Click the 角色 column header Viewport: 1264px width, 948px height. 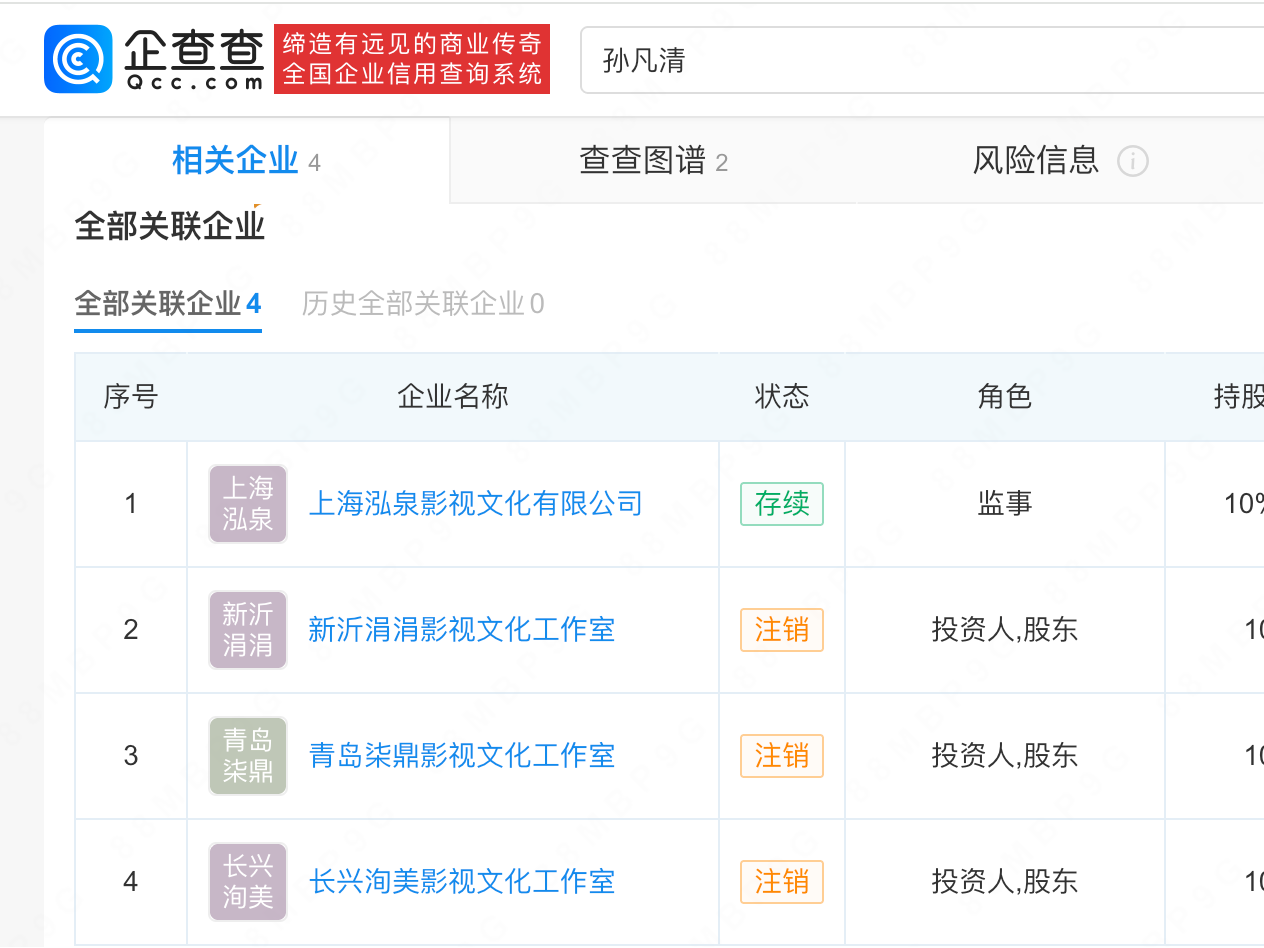point(1005,397)
